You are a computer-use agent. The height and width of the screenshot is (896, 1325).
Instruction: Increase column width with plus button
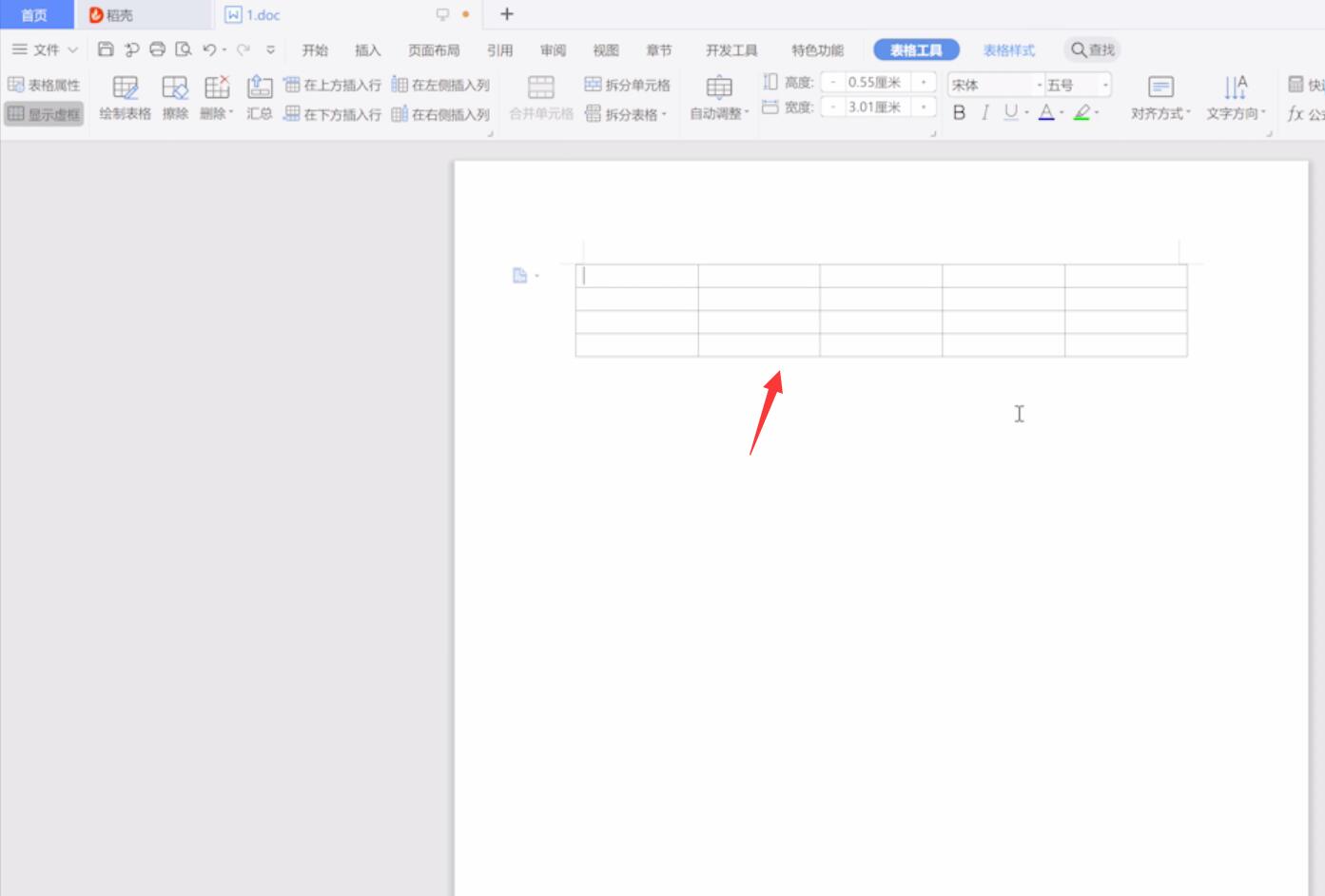[x=924, y=107]
